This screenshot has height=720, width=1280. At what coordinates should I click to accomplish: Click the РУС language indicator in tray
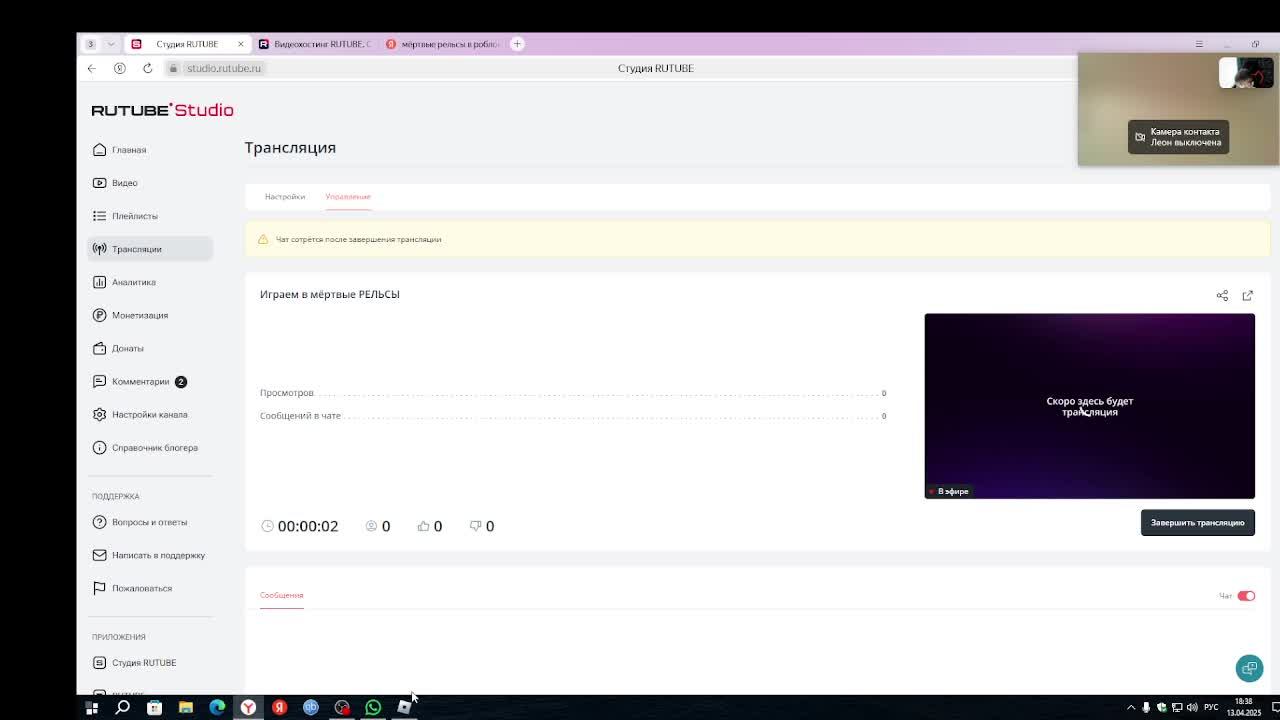(x=1211, y=707)
